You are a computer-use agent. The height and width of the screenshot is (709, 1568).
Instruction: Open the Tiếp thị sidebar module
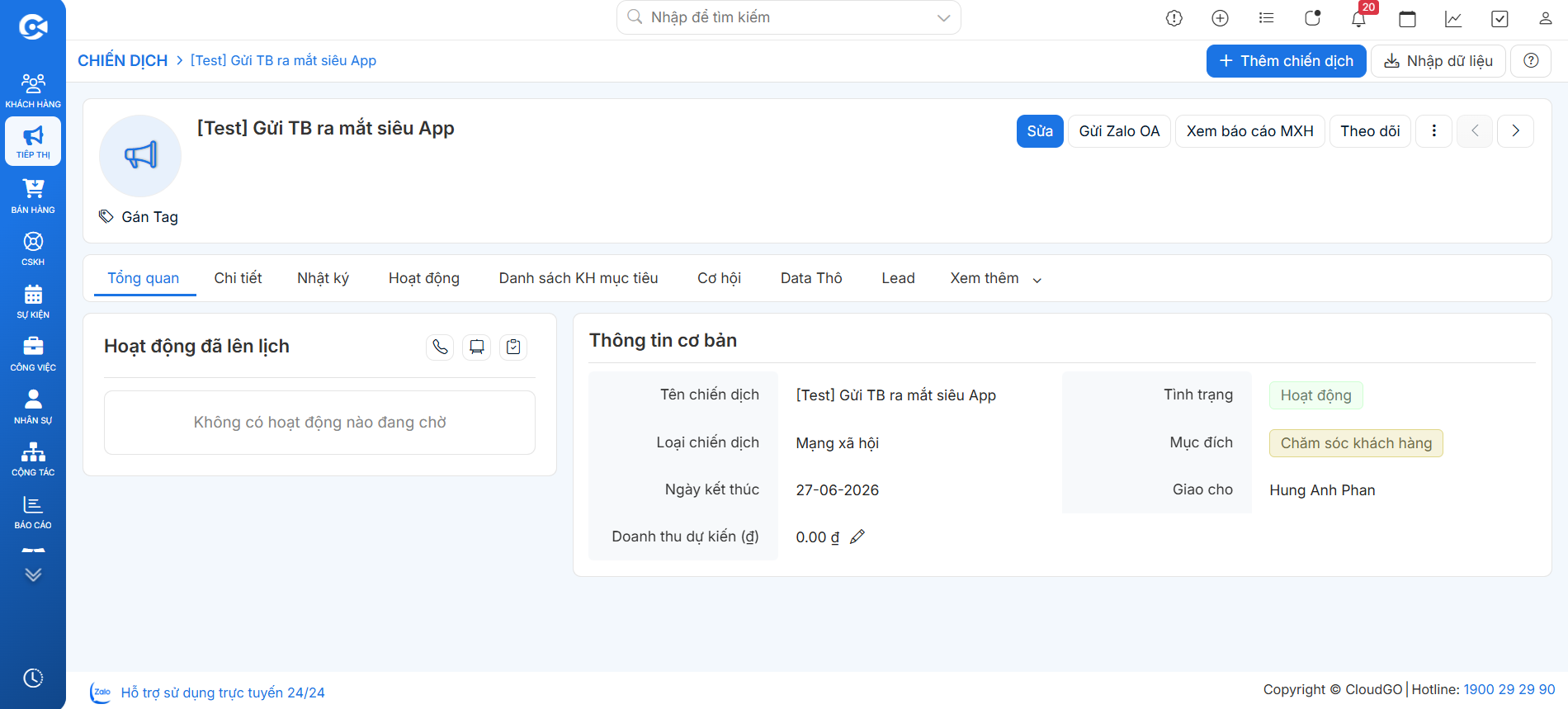click(33, 142)
